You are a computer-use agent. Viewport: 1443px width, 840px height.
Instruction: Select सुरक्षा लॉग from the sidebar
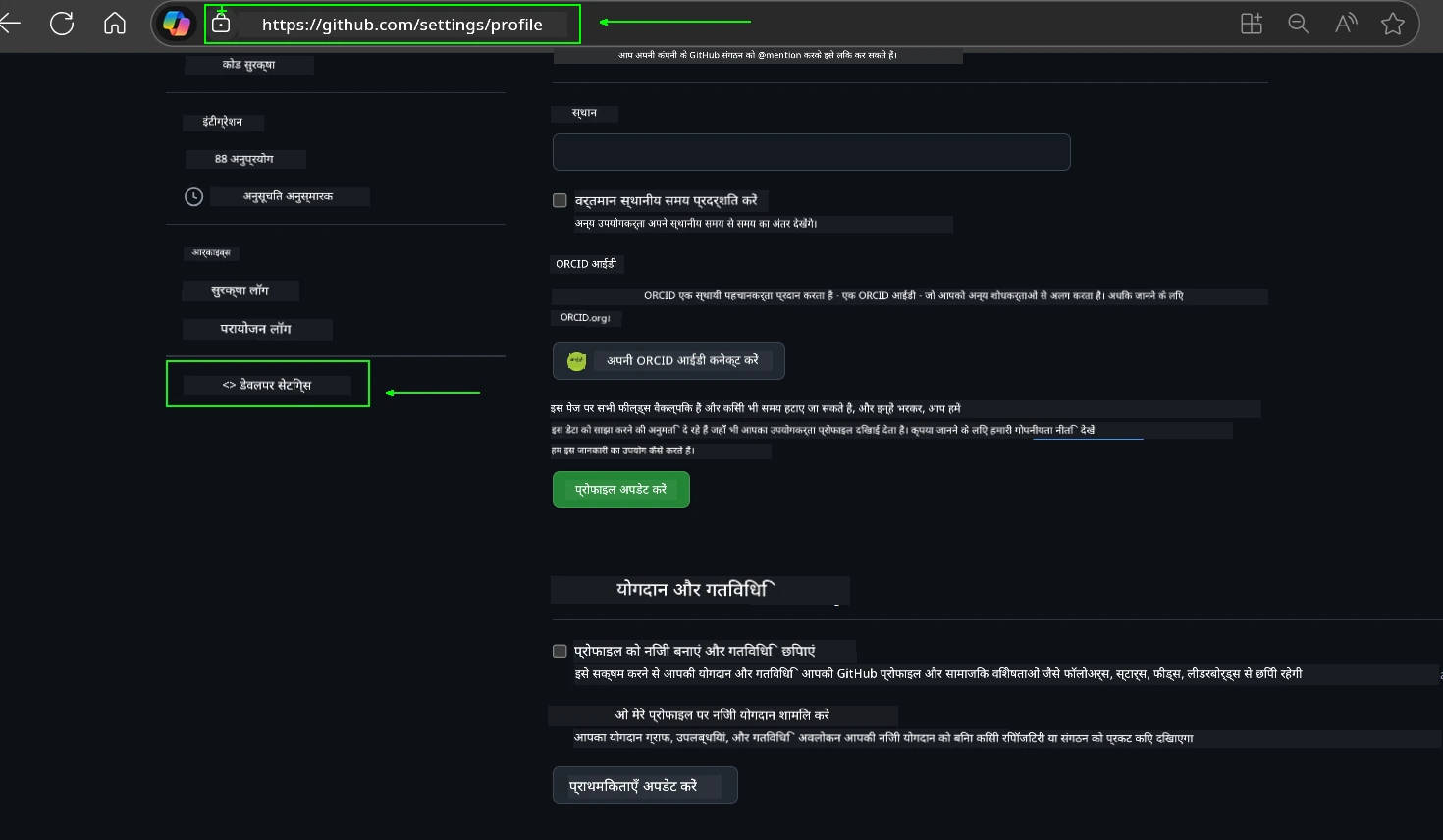240,290
